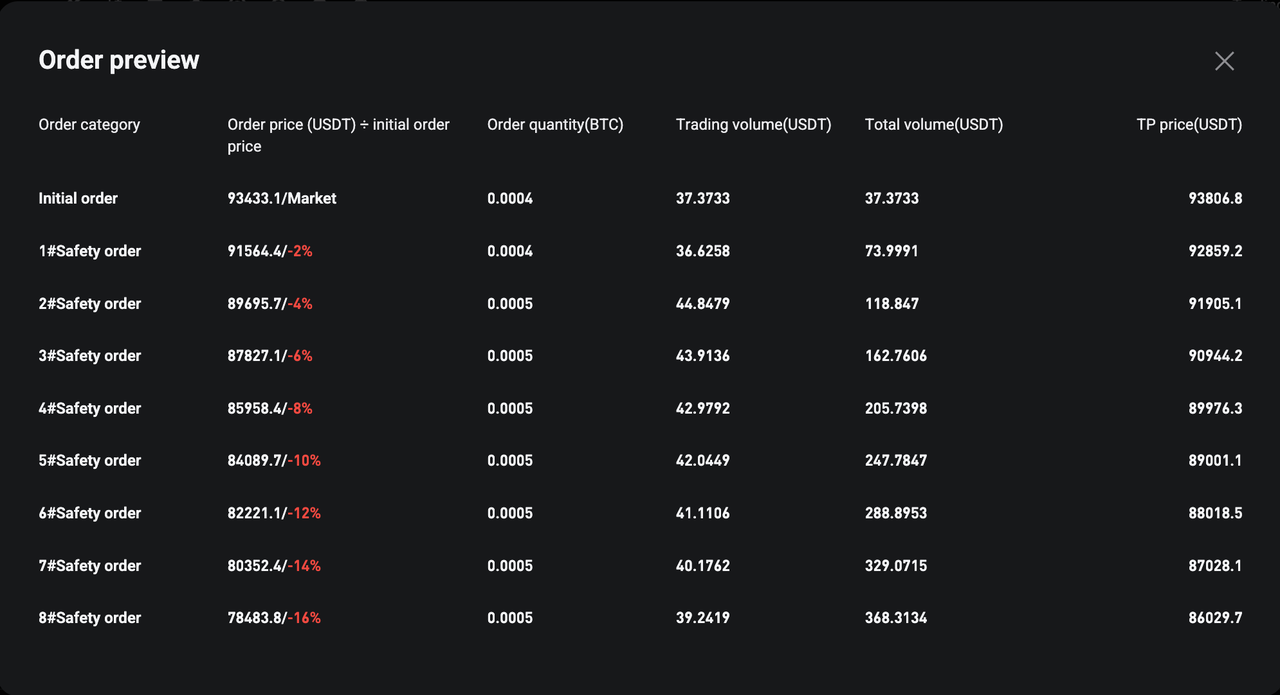Click the Total volume(USDT) column header

point(933,125)
